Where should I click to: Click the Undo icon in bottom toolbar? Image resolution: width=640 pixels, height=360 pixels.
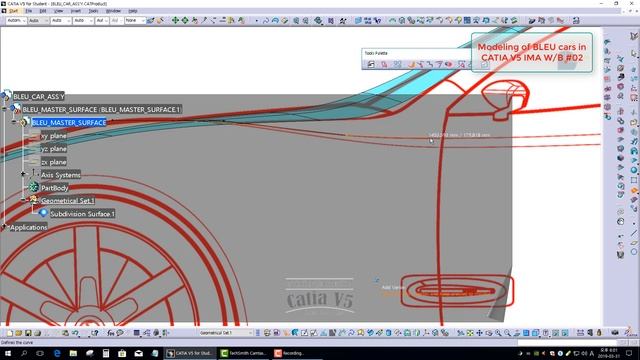(75, 333)
